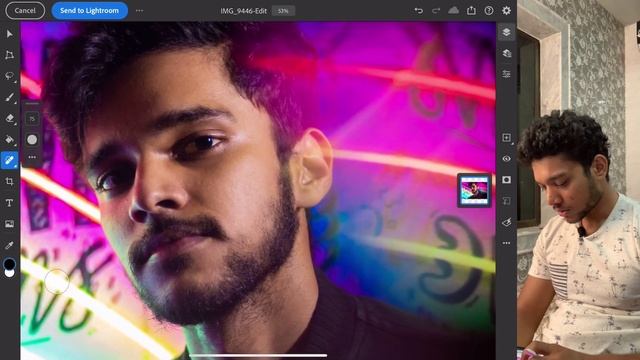
Task: Select the Type tool
Action: [9, 203]
